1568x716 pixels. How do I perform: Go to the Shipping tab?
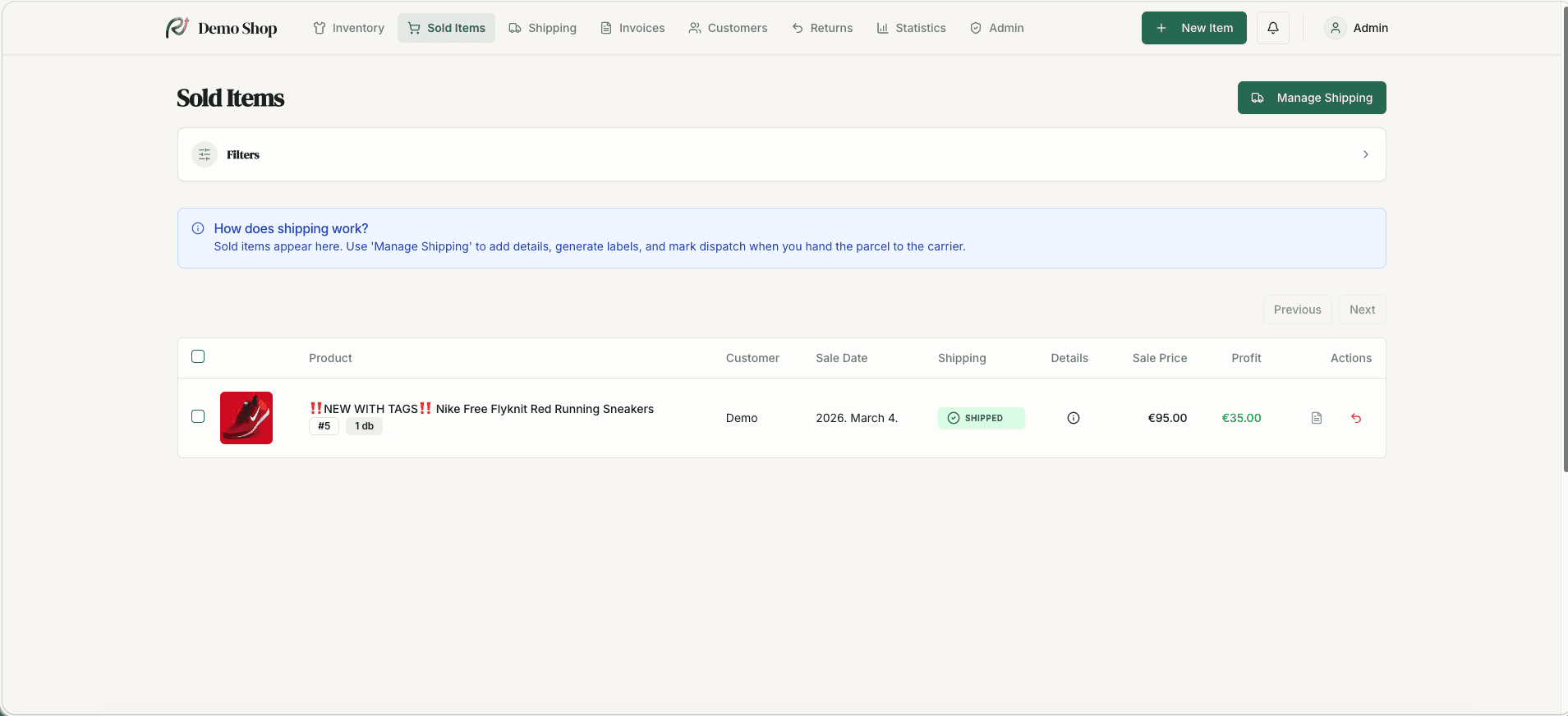click(x=543, y=28)
